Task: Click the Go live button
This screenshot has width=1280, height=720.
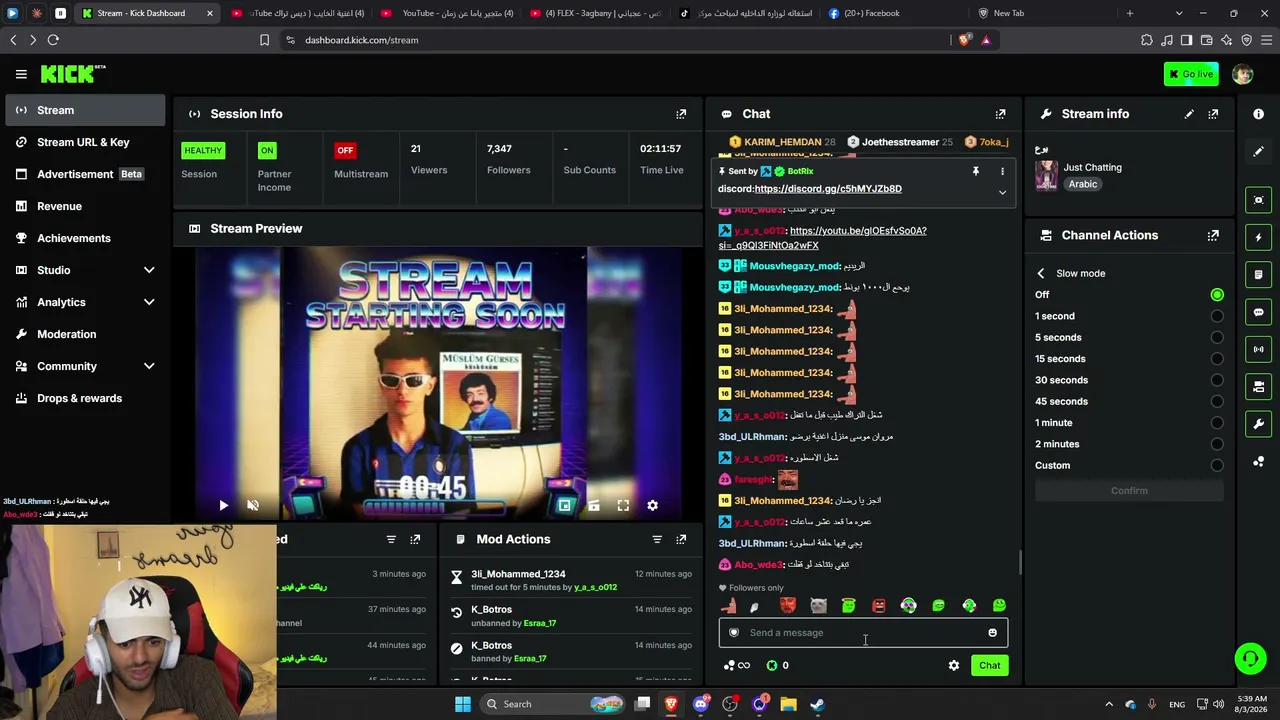Action: pyautogui.click(x=1190, y=74)
